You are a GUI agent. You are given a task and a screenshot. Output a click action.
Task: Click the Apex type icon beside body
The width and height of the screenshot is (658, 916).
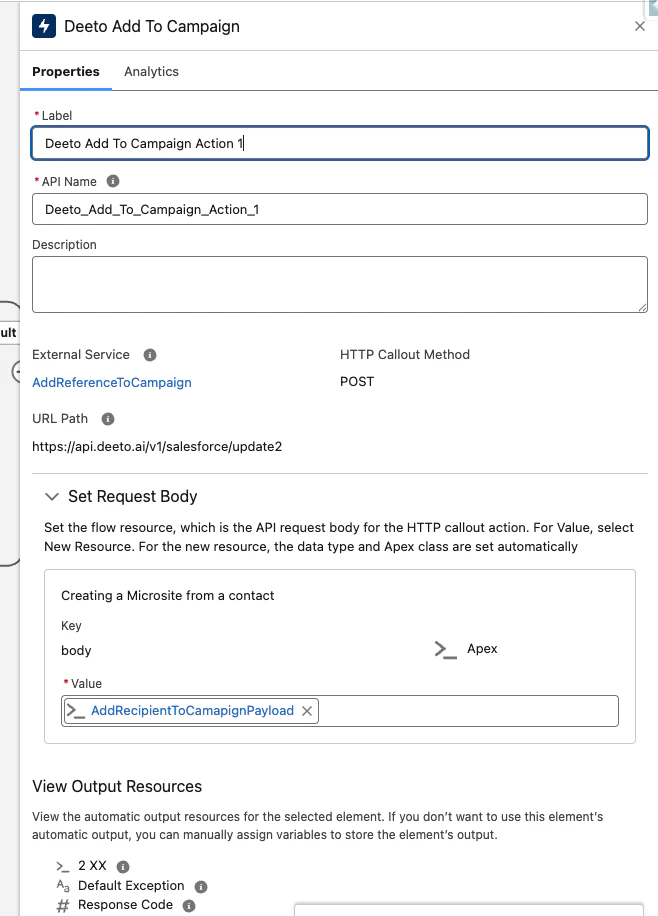445,650
